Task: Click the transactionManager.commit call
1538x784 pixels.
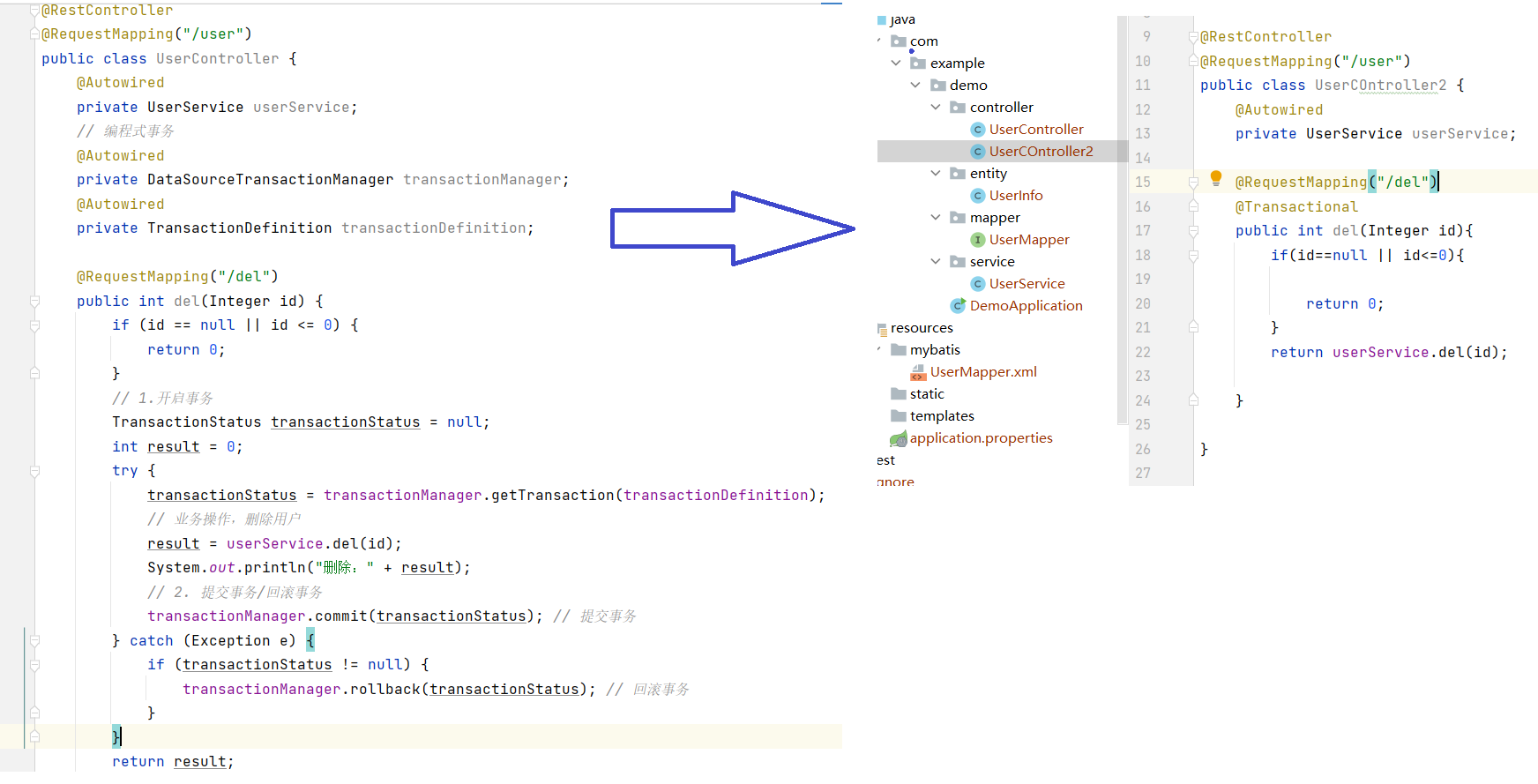Action: pyautogui.click(x=345, y=616)
